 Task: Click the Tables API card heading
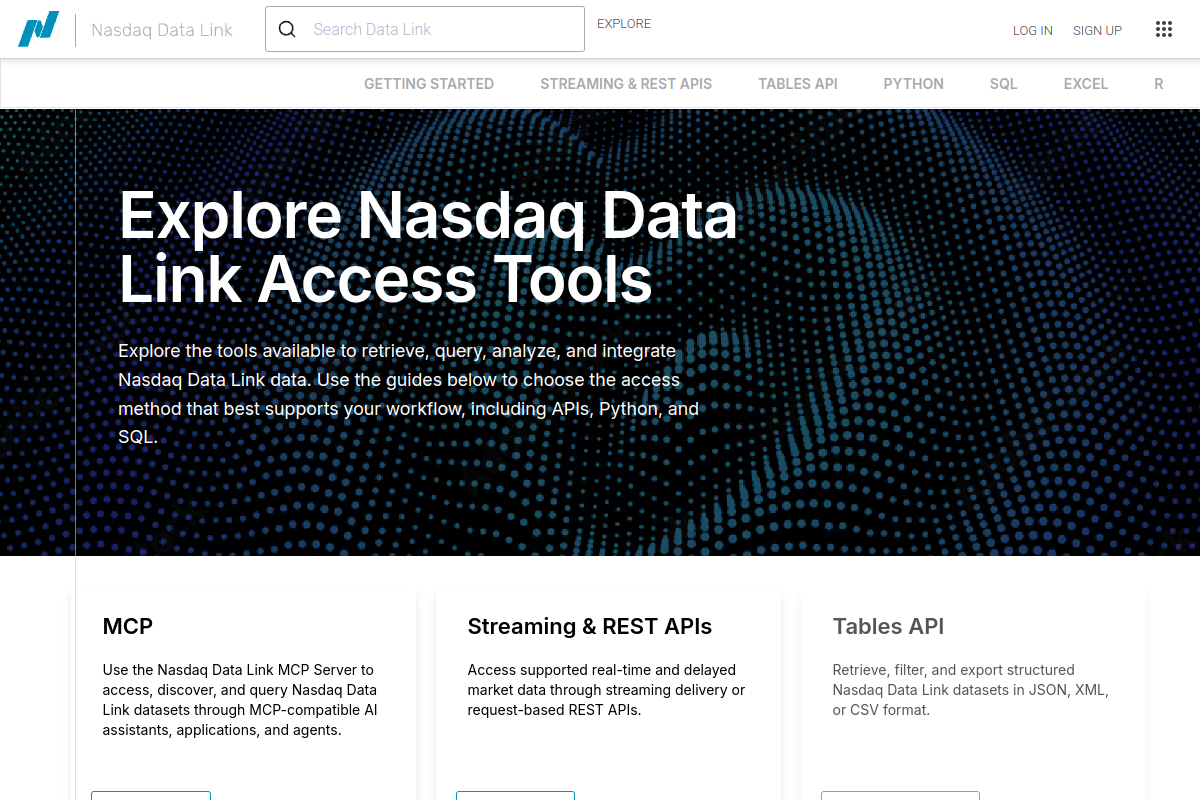point(888,627)
